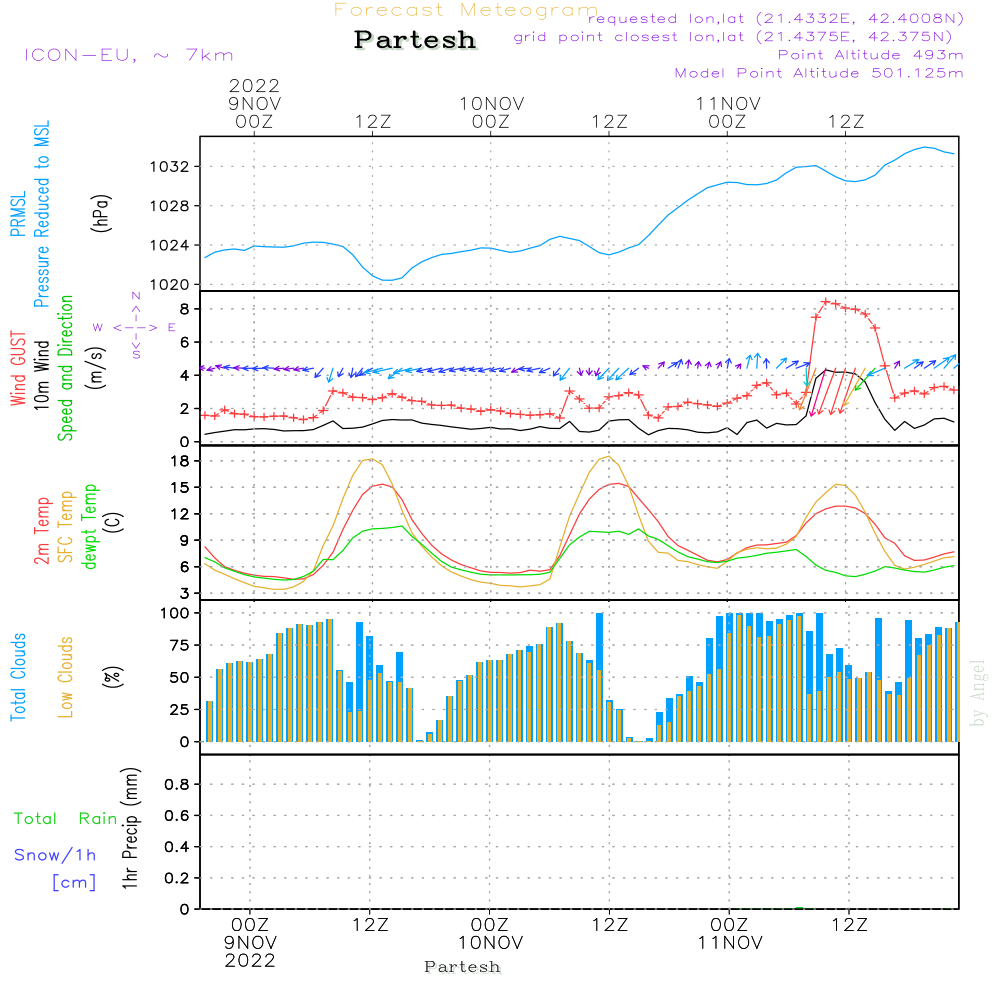Click the '11NOV 00Z' top axis label
Screen dimensions: 1000x1000
[728, 112]
